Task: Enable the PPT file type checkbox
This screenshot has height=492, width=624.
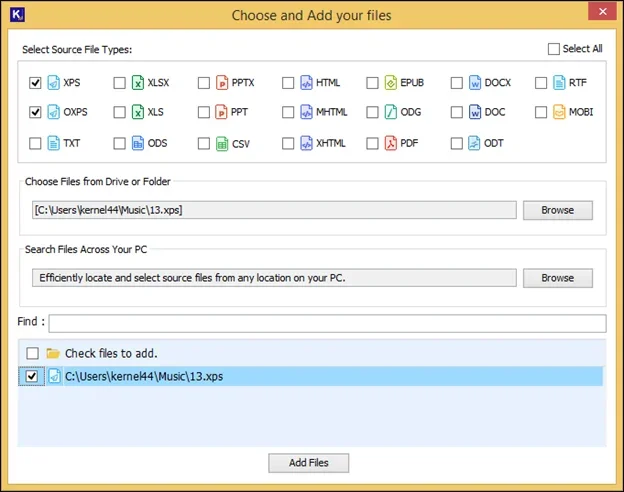Action: click(x=204, y=112)
